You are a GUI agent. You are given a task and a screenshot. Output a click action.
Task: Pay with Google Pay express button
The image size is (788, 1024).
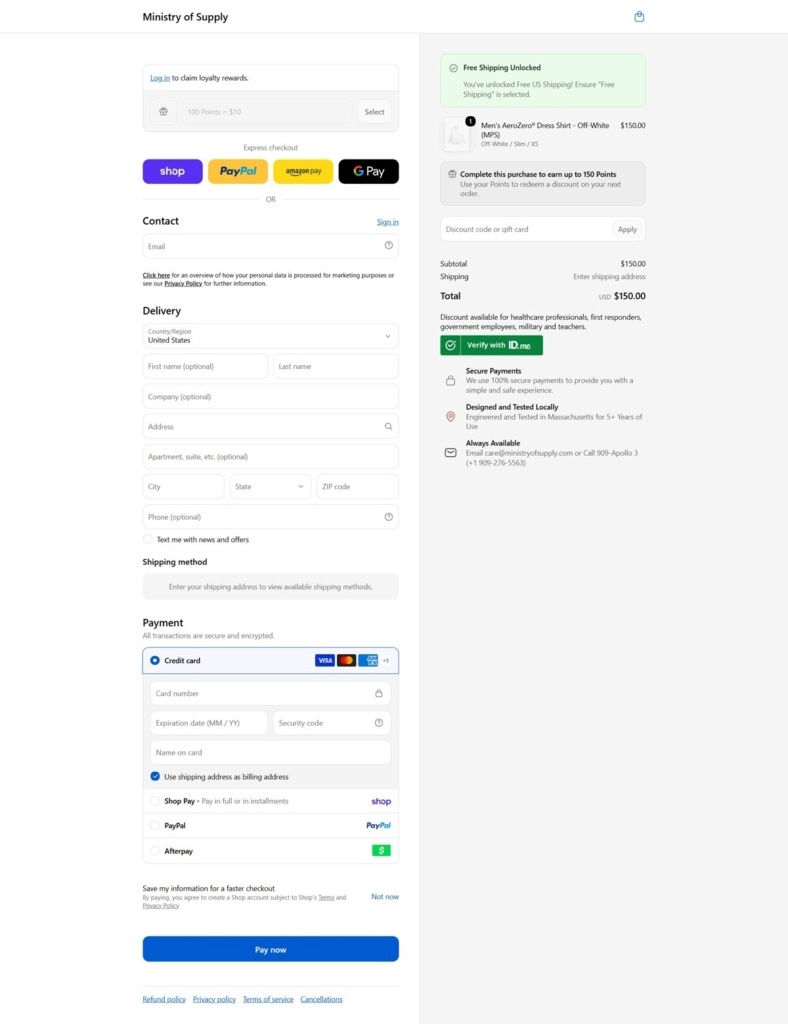[x=368, y=171]
